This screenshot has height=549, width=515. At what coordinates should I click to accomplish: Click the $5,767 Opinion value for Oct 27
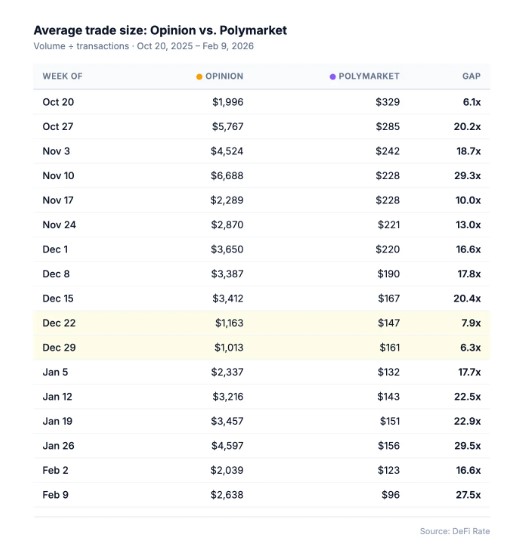point(228,127)
